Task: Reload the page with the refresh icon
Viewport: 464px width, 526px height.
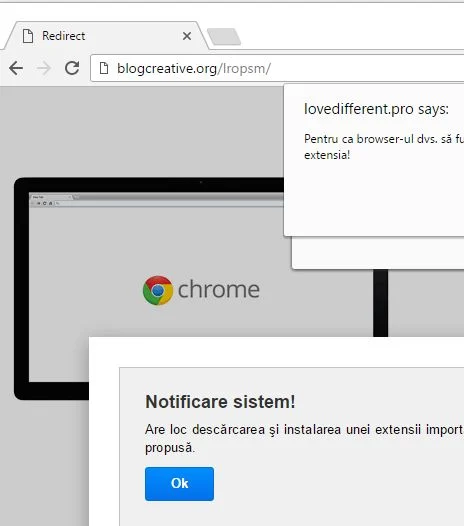Action: point(72,68)
